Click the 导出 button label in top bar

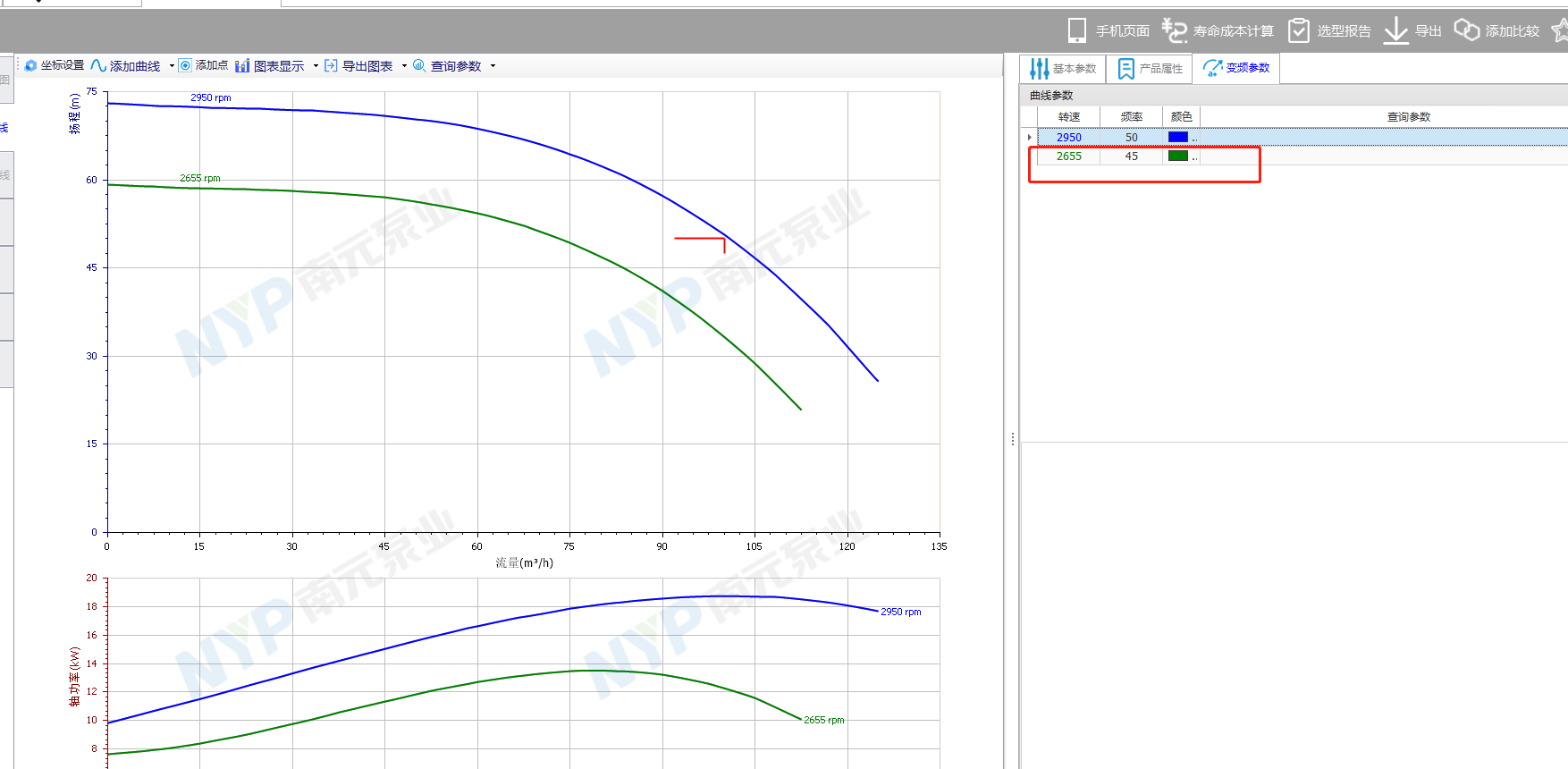1429,31
